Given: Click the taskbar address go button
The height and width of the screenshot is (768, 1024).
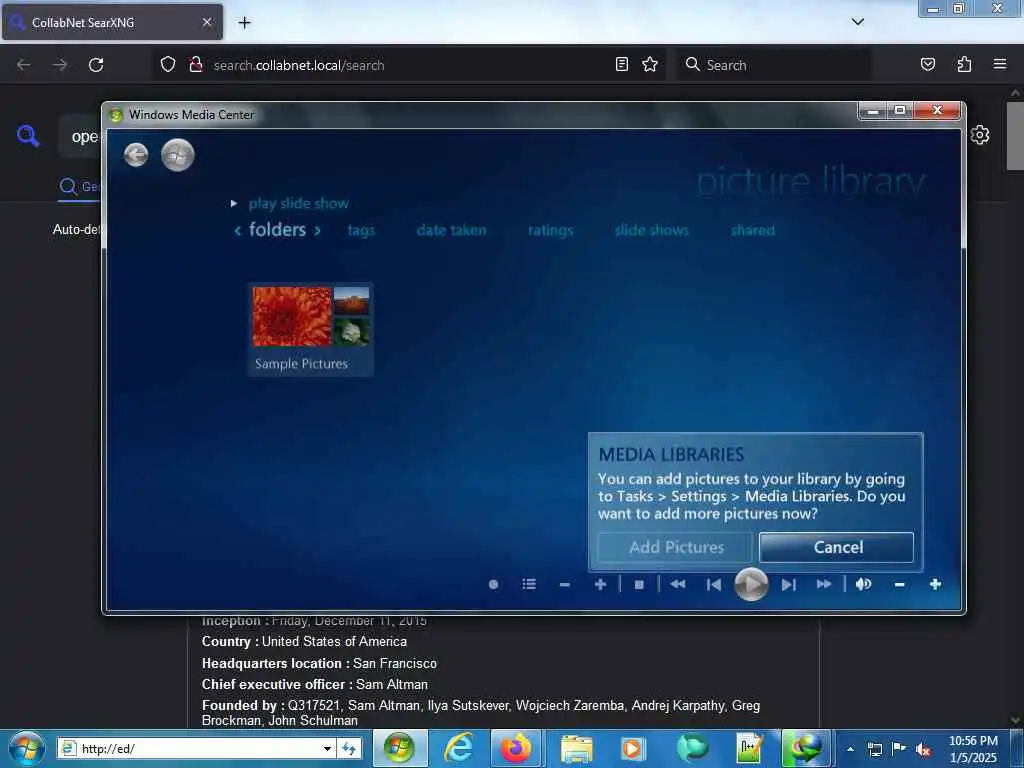Looking at the screenshot, I should tap(349, 748).
